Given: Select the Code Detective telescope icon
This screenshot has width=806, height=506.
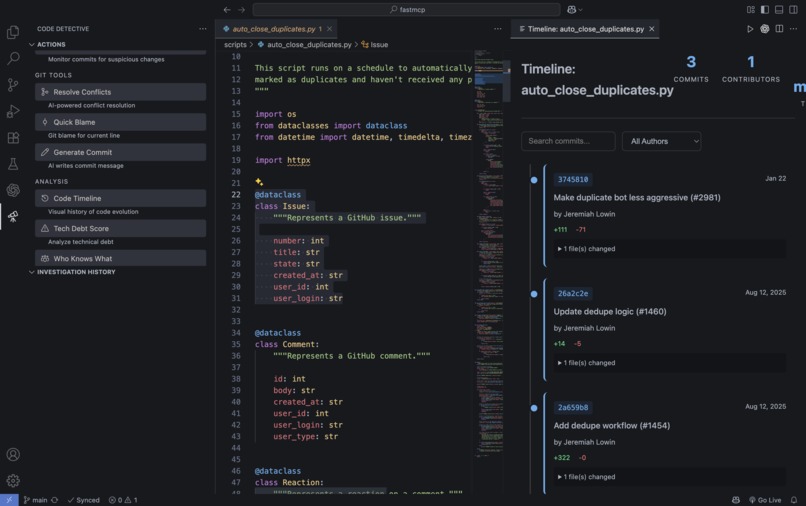Looking at the screenshot, I should coord(13,216).
